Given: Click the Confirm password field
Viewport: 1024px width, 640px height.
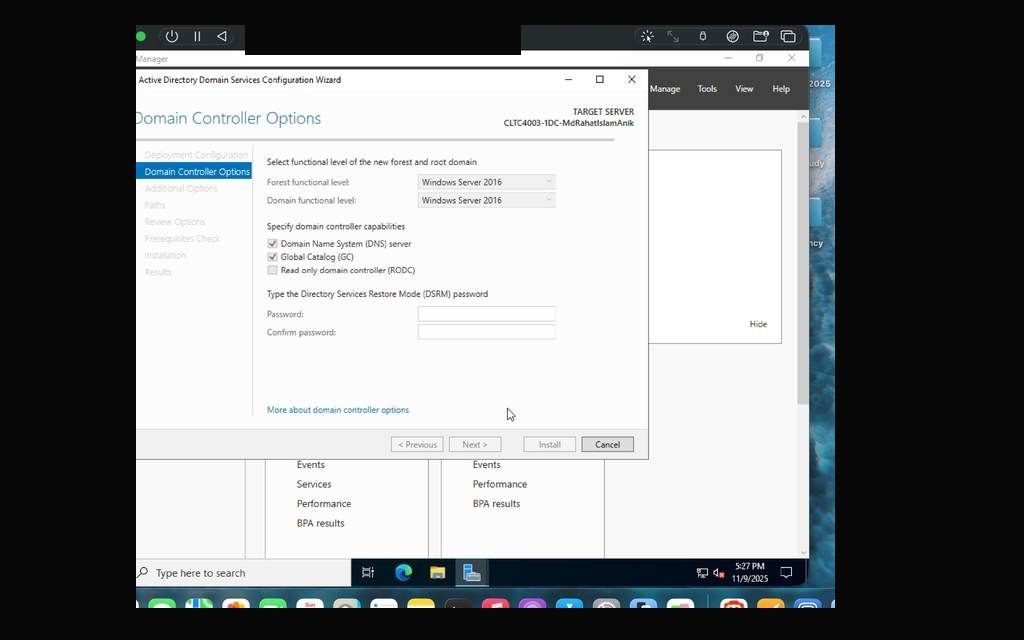Looking at the screenshot, I should [487, 332].
